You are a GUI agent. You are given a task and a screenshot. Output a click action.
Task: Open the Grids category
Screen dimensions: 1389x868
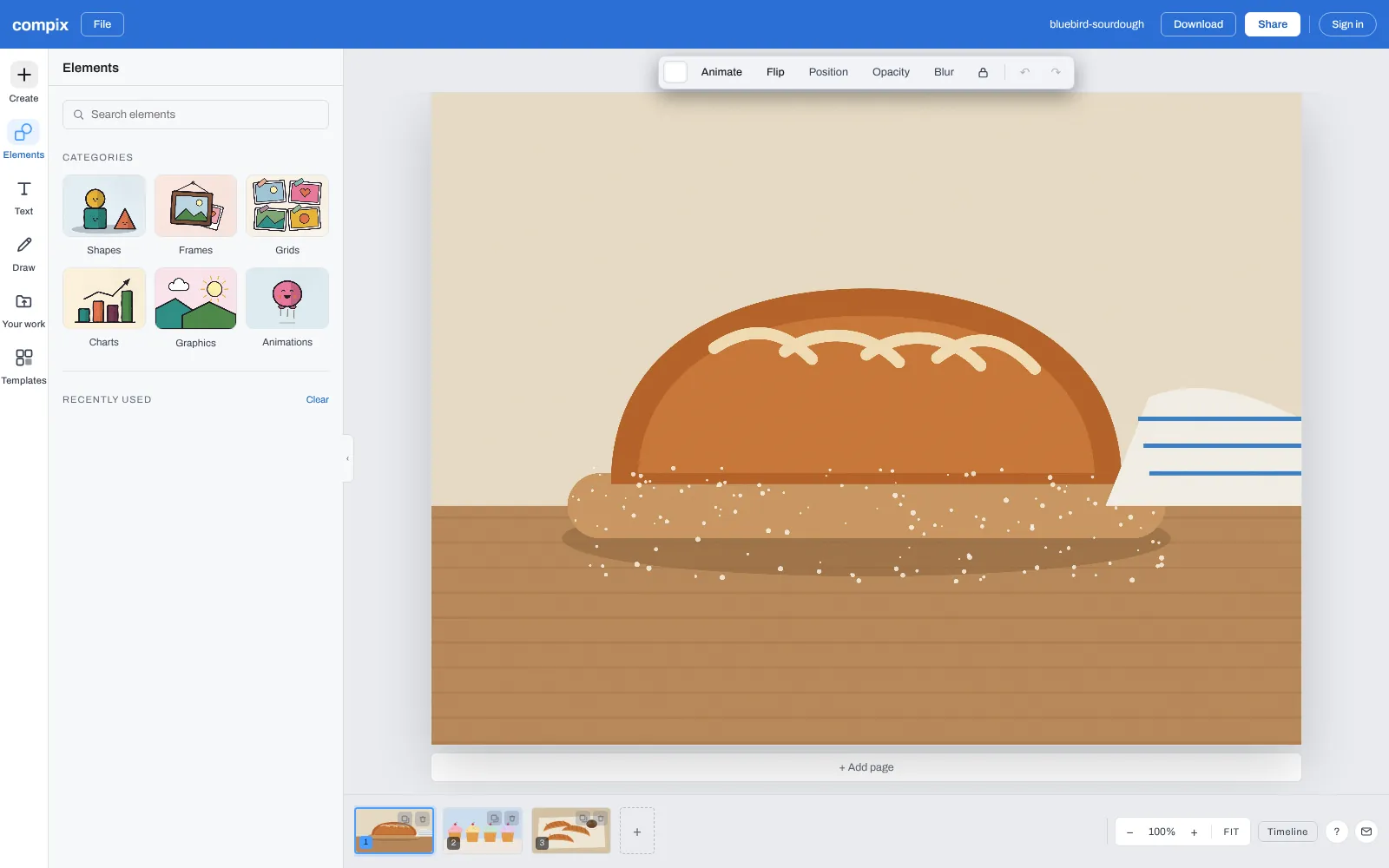tap(287, 215)
